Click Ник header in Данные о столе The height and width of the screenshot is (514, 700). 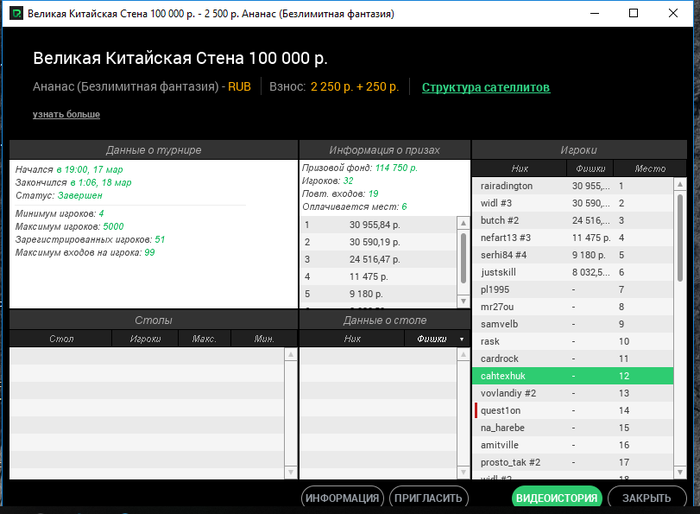click(352, 338)
